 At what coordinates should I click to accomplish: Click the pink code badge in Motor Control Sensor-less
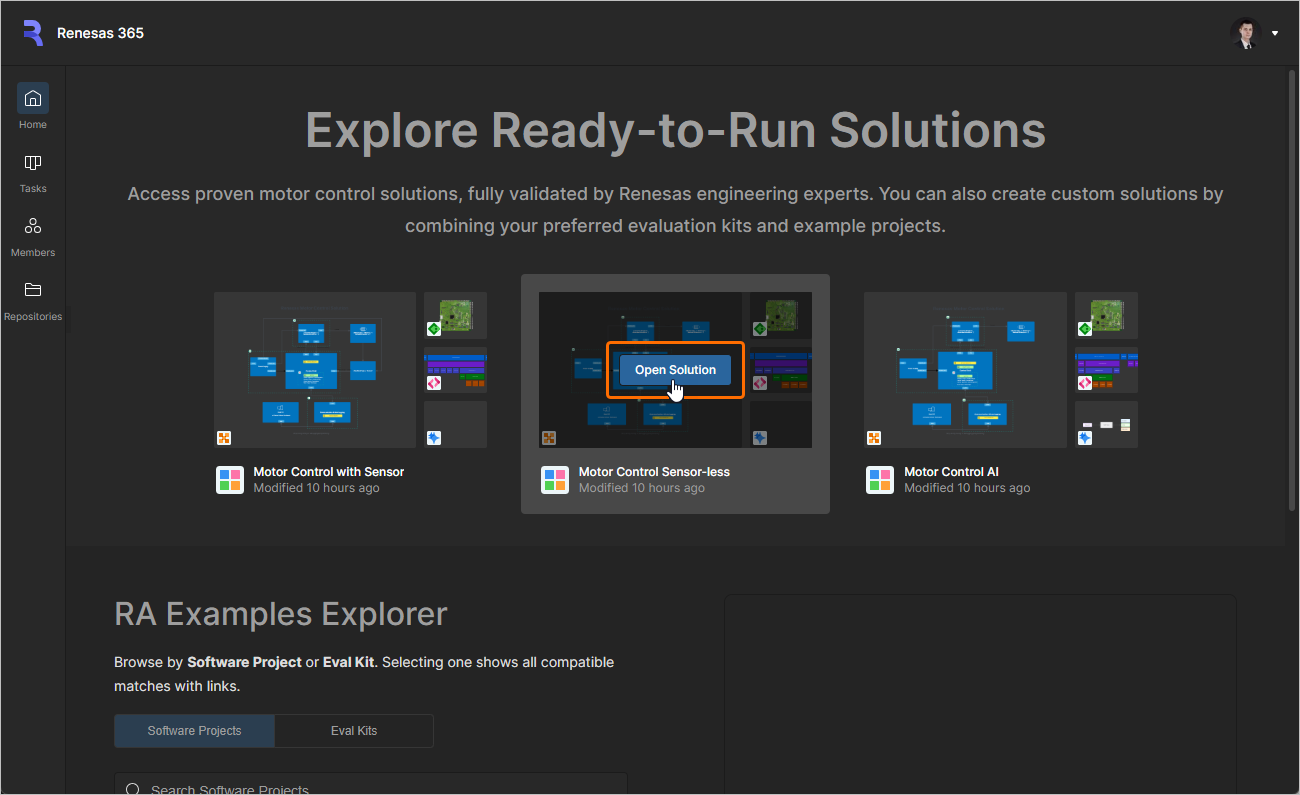(759, 383)
